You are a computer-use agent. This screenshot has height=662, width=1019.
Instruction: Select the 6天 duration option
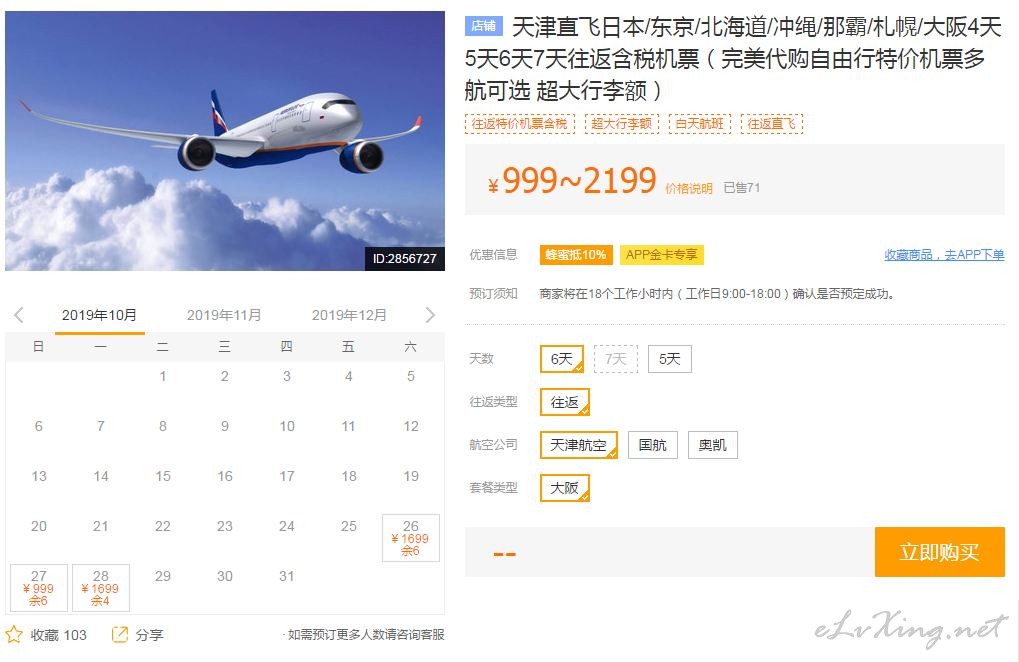point(561,359)
